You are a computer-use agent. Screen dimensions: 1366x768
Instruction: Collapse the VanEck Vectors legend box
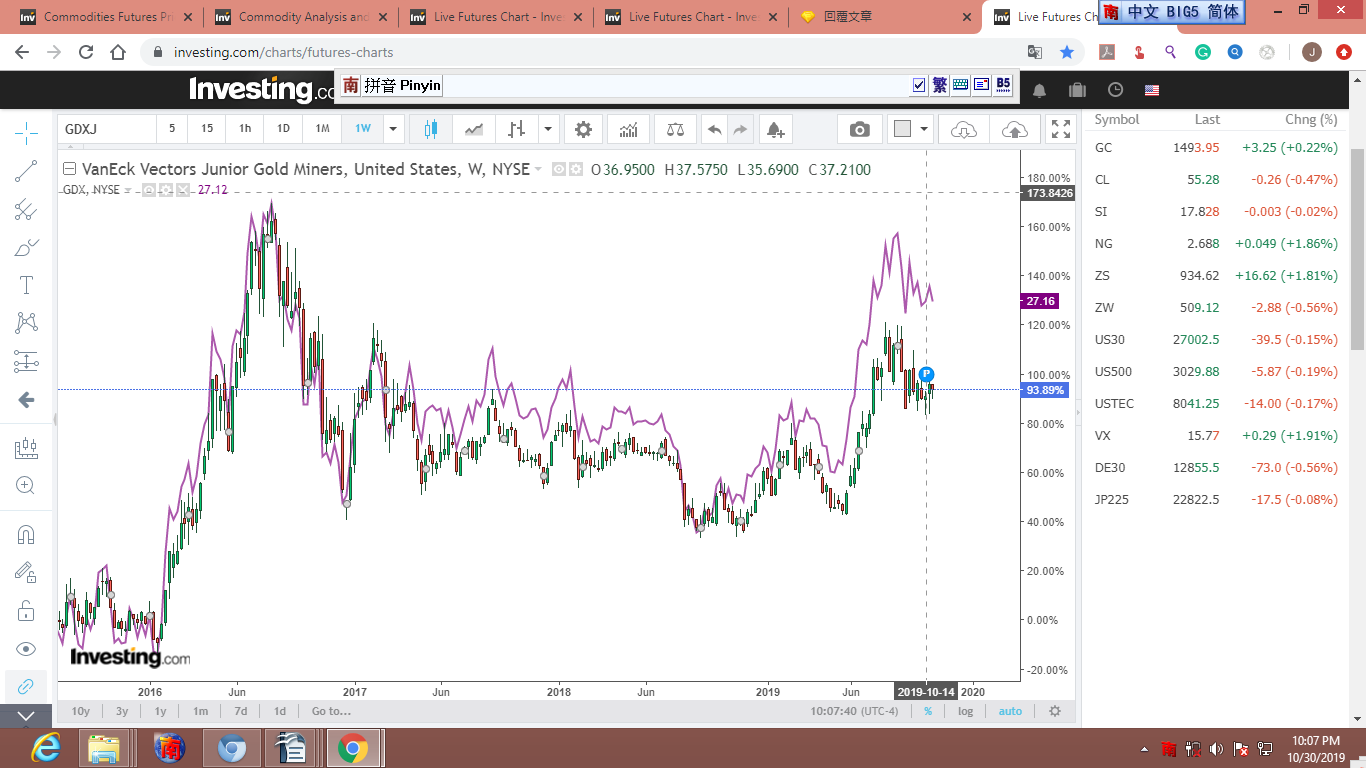tap(69, 169)
